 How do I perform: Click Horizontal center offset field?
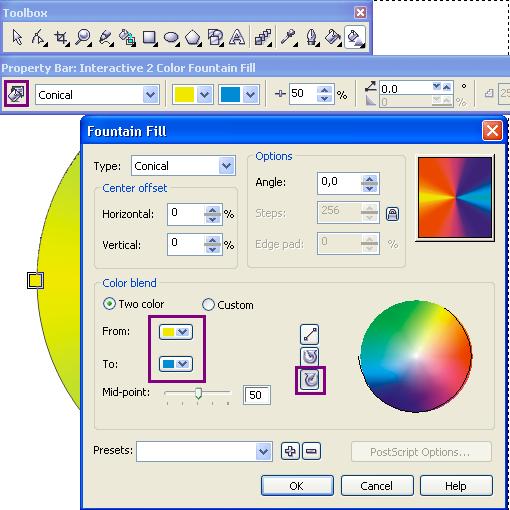(x=186, y=214)
